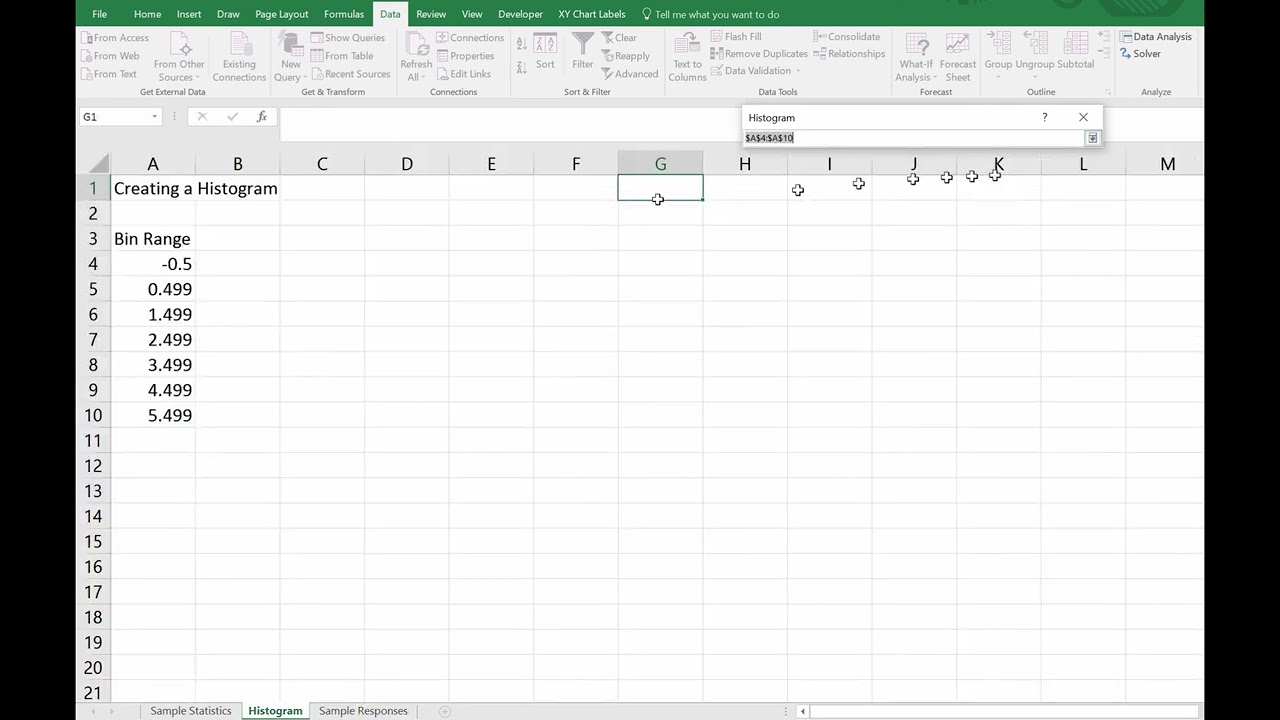Switch to the XY Chart Labels tab

tap(592, 14)
